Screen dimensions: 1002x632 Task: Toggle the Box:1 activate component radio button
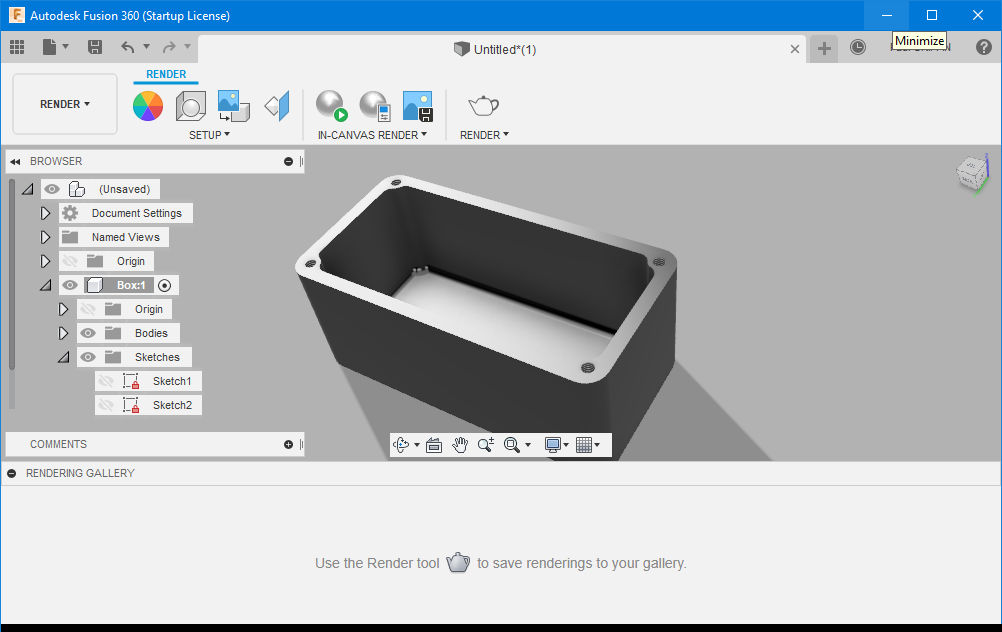165,286
